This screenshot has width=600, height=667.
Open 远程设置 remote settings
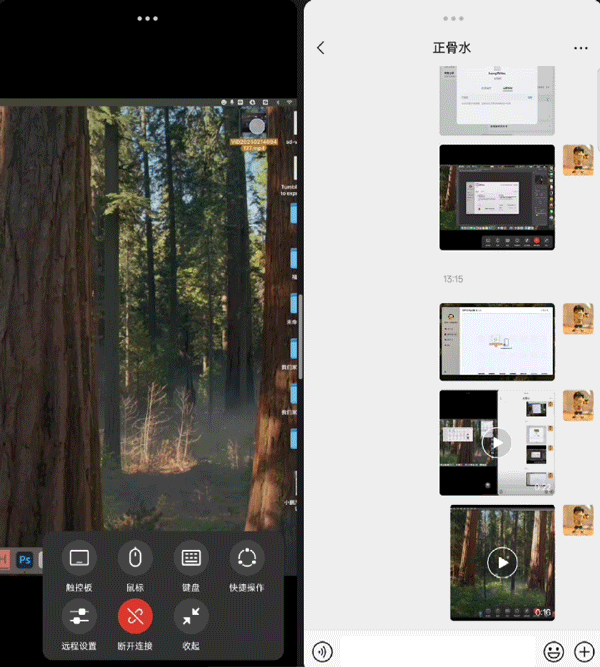coord(80,616)
